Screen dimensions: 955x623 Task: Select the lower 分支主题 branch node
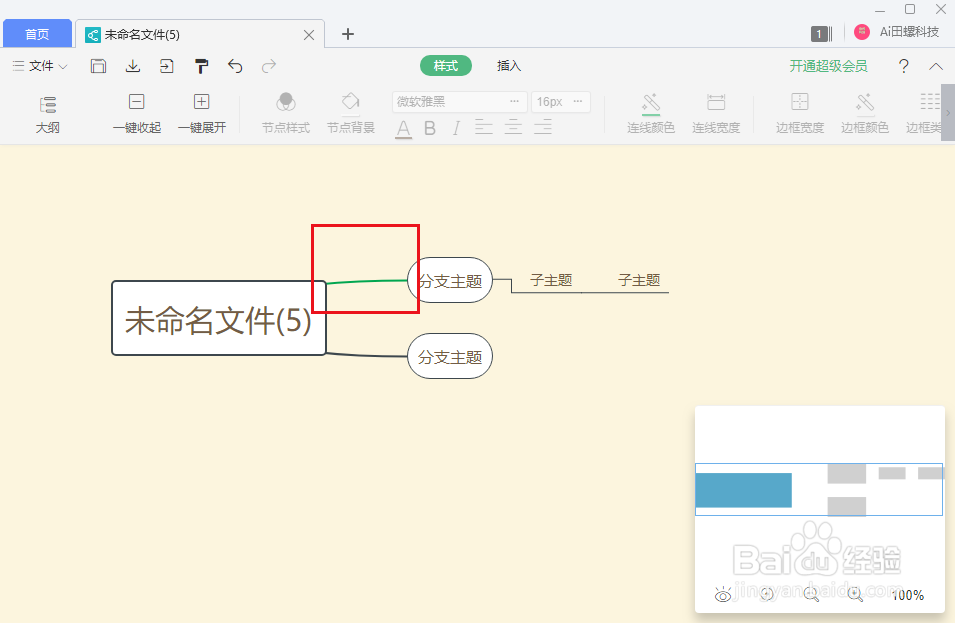click(449, 356)
